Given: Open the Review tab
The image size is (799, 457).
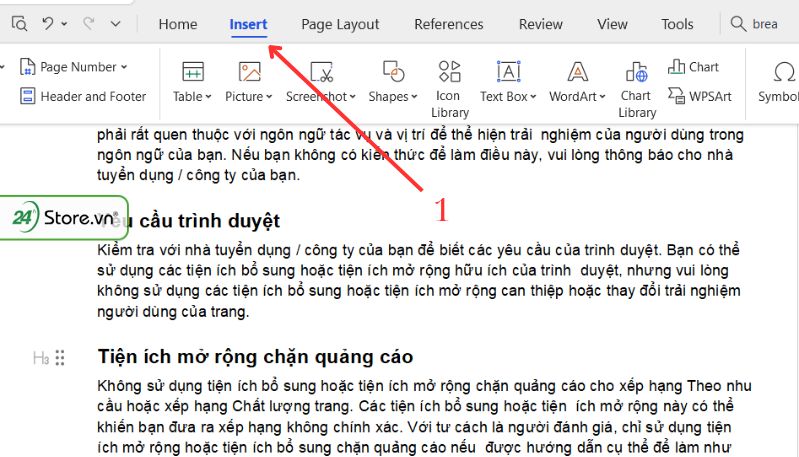Looking at the screenshot, I should [541, 24].
